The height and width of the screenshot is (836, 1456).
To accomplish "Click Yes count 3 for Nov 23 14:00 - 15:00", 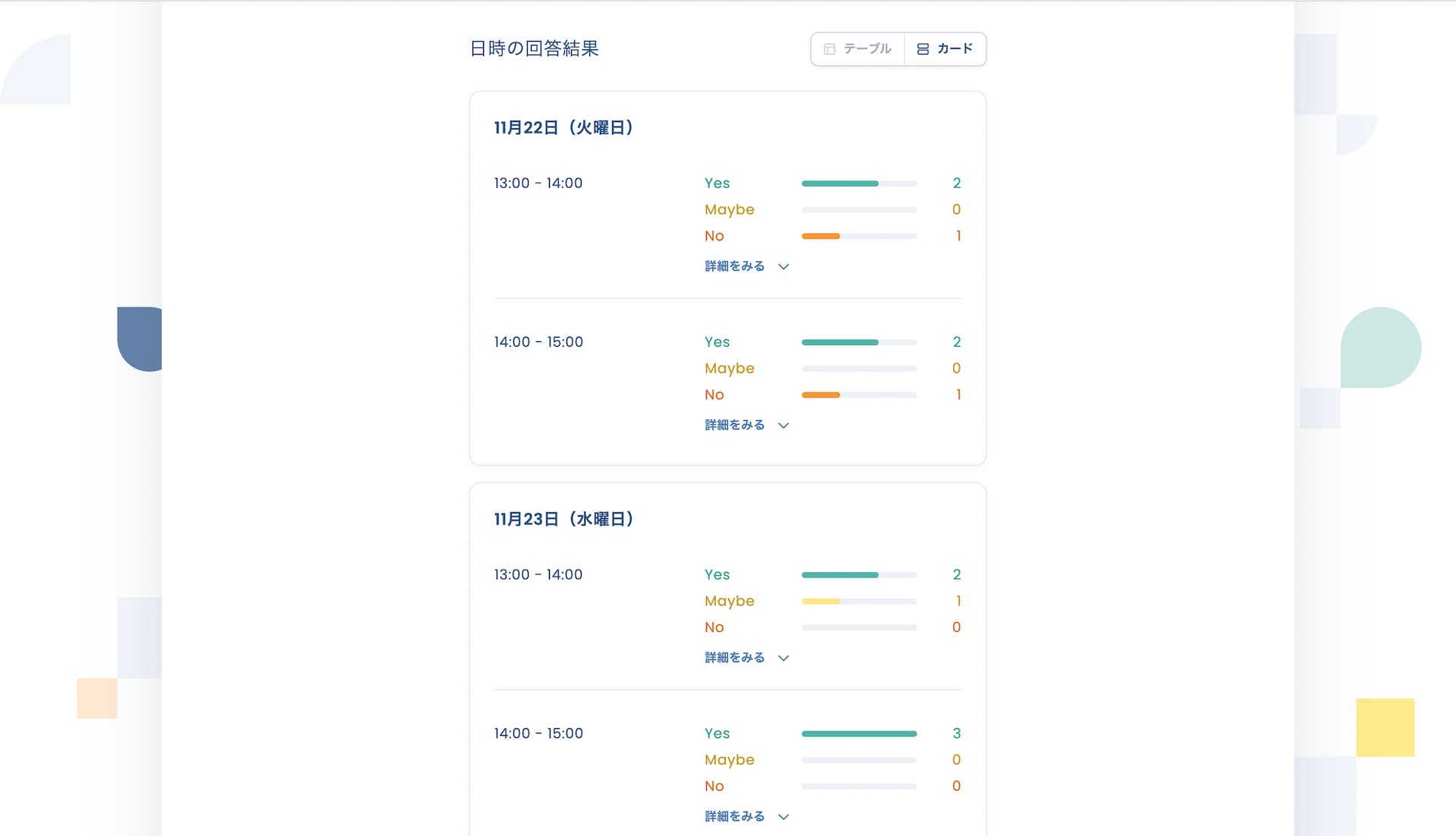I will click(x=957, y=733).
